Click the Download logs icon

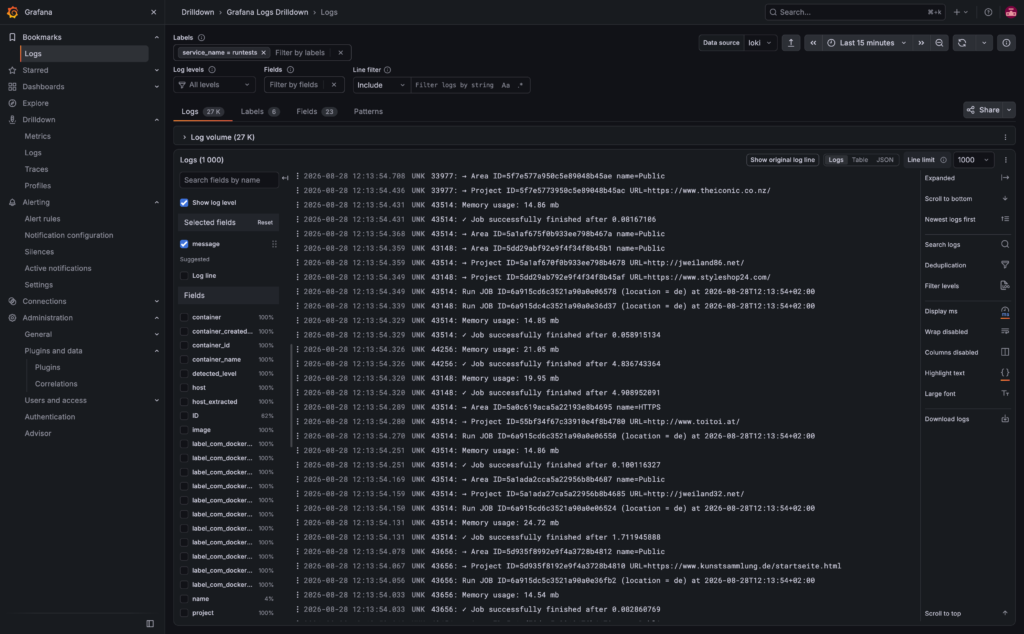click(x=1004, y=419)
